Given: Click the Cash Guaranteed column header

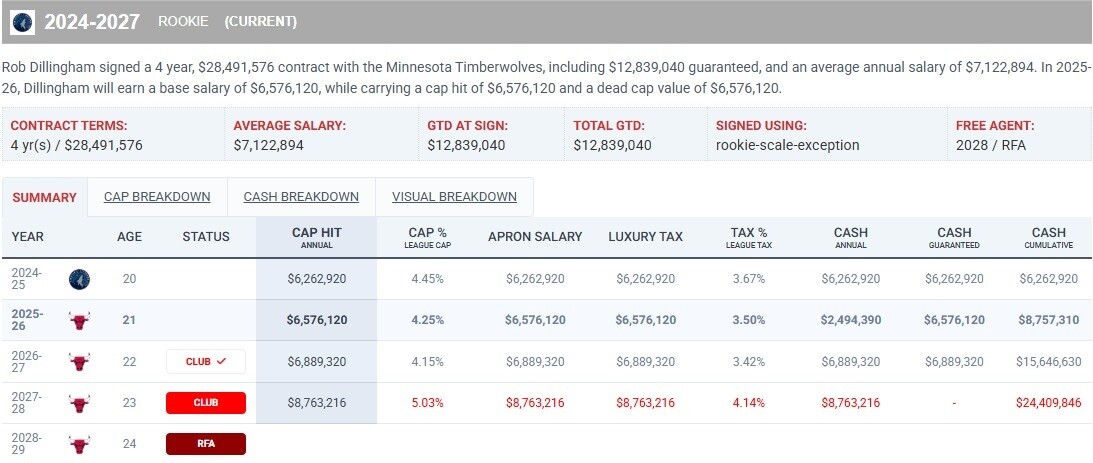Looking at the screenshot, I should [x=952, y=237].
